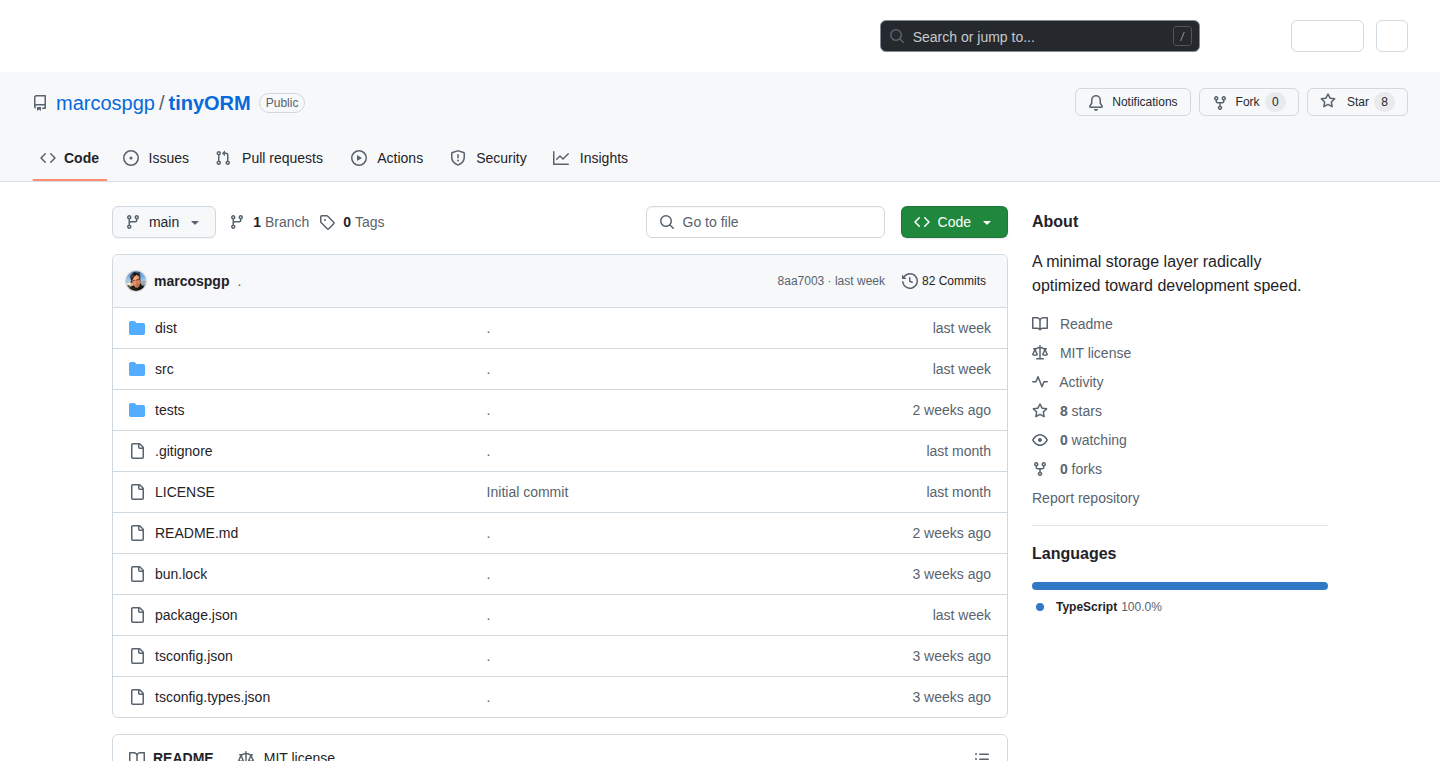Click the README.md file icon
Image resolution: width=1440 pixels, height=761 pixels.
point(137,533)
